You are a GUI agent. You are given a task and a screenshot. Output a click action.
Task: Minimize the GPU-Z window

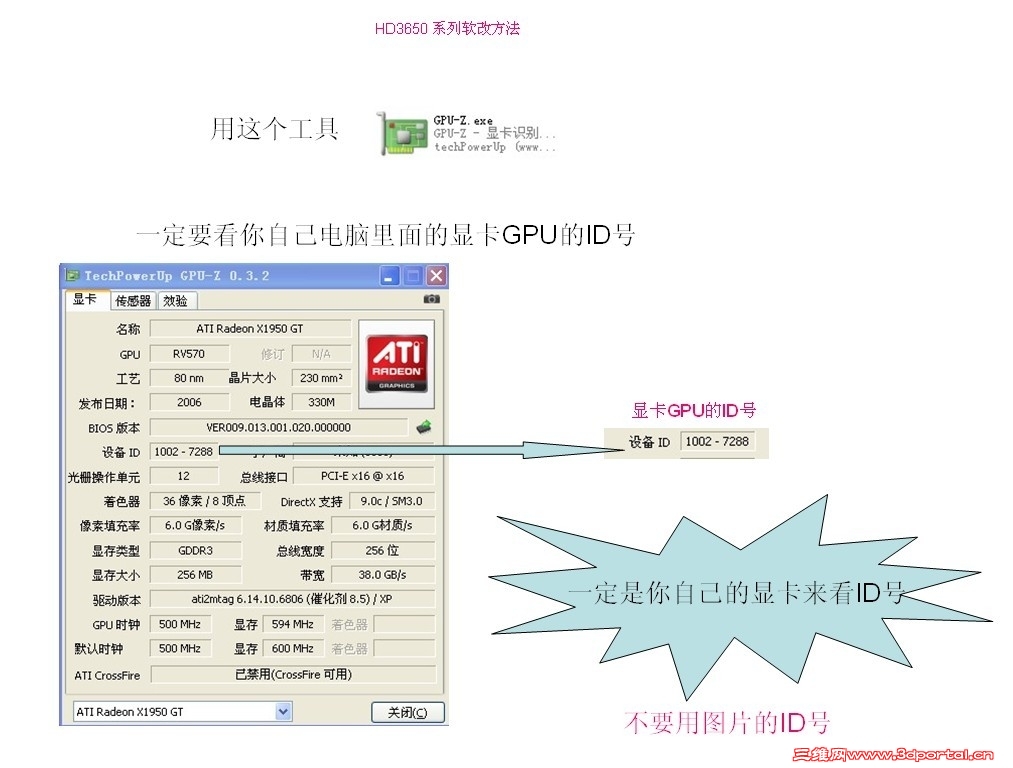tap(389, 276)
